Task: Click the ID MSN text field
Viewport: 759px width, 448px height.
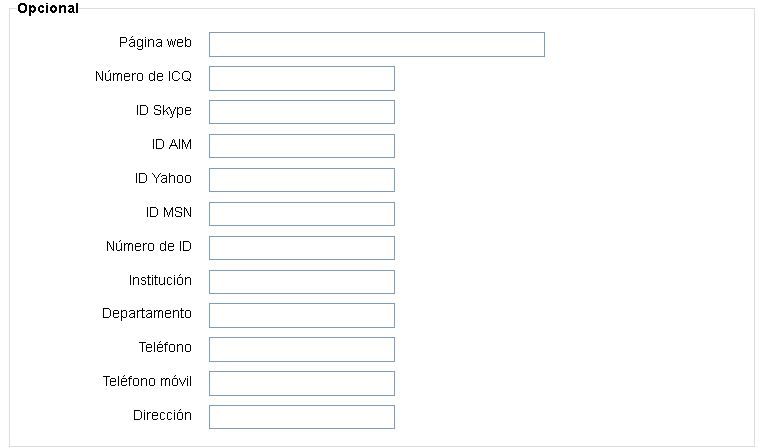Action: coord(301,214)
